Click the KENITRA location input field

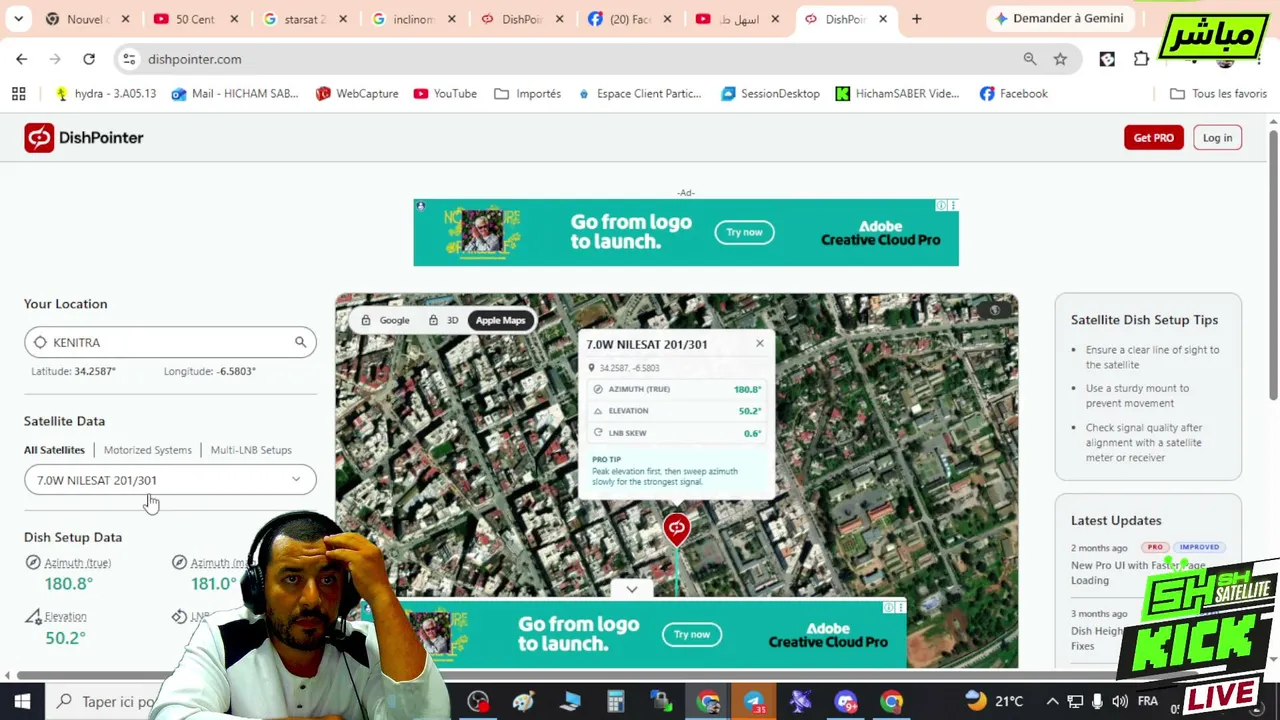tap(170, 342)
